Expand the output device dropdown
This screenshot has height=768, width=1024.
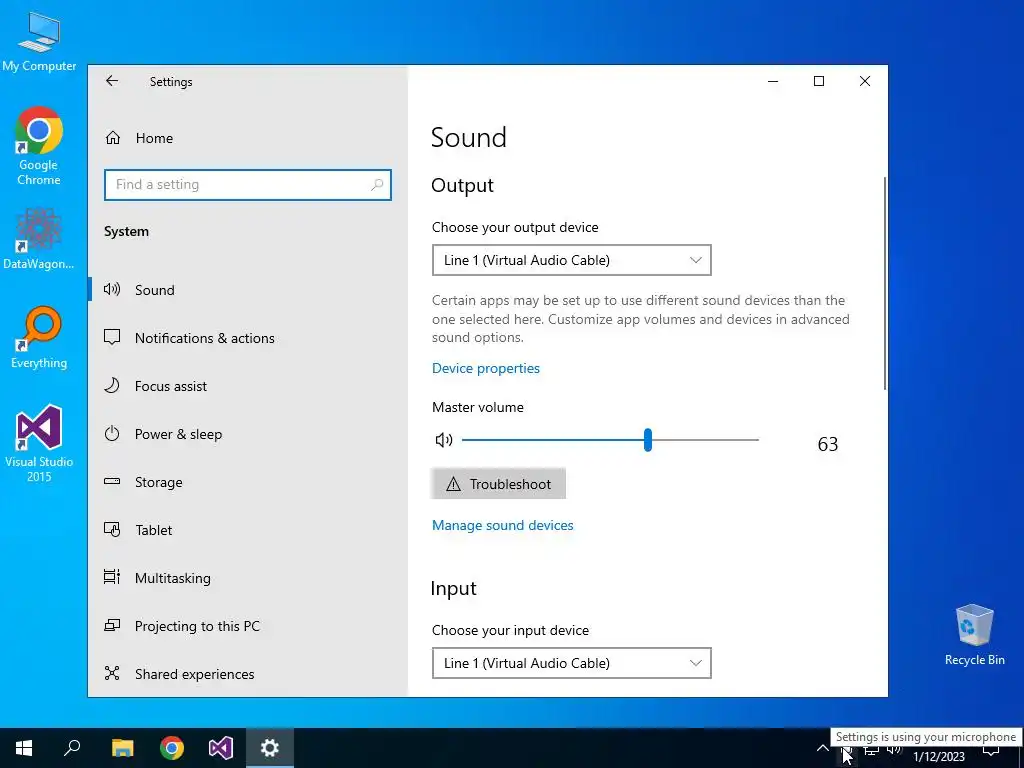571,260
